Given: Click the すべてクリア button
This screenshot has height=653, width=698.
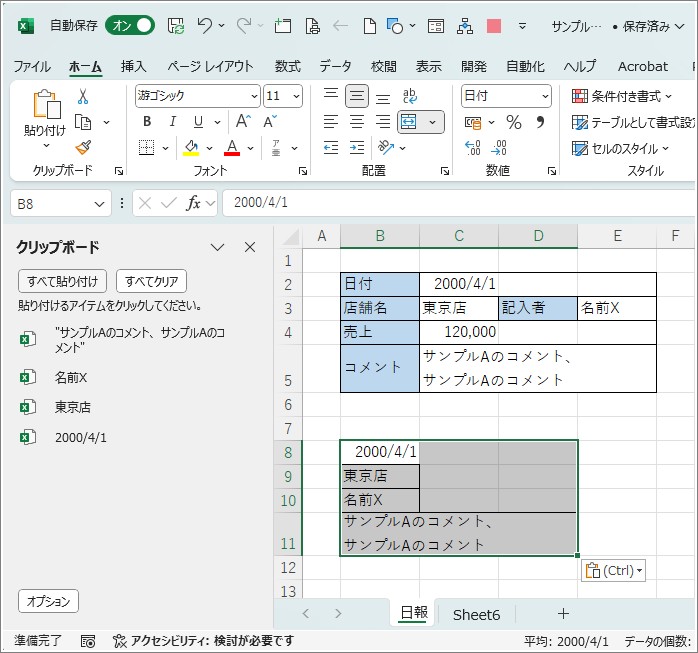Looking at the screenshot, I should pos(151,281).
